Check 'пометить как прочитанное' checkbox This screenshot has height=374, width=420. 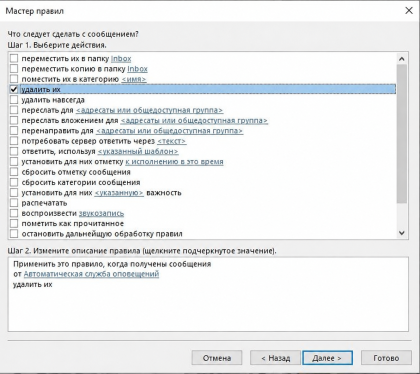tap(14, 224)
